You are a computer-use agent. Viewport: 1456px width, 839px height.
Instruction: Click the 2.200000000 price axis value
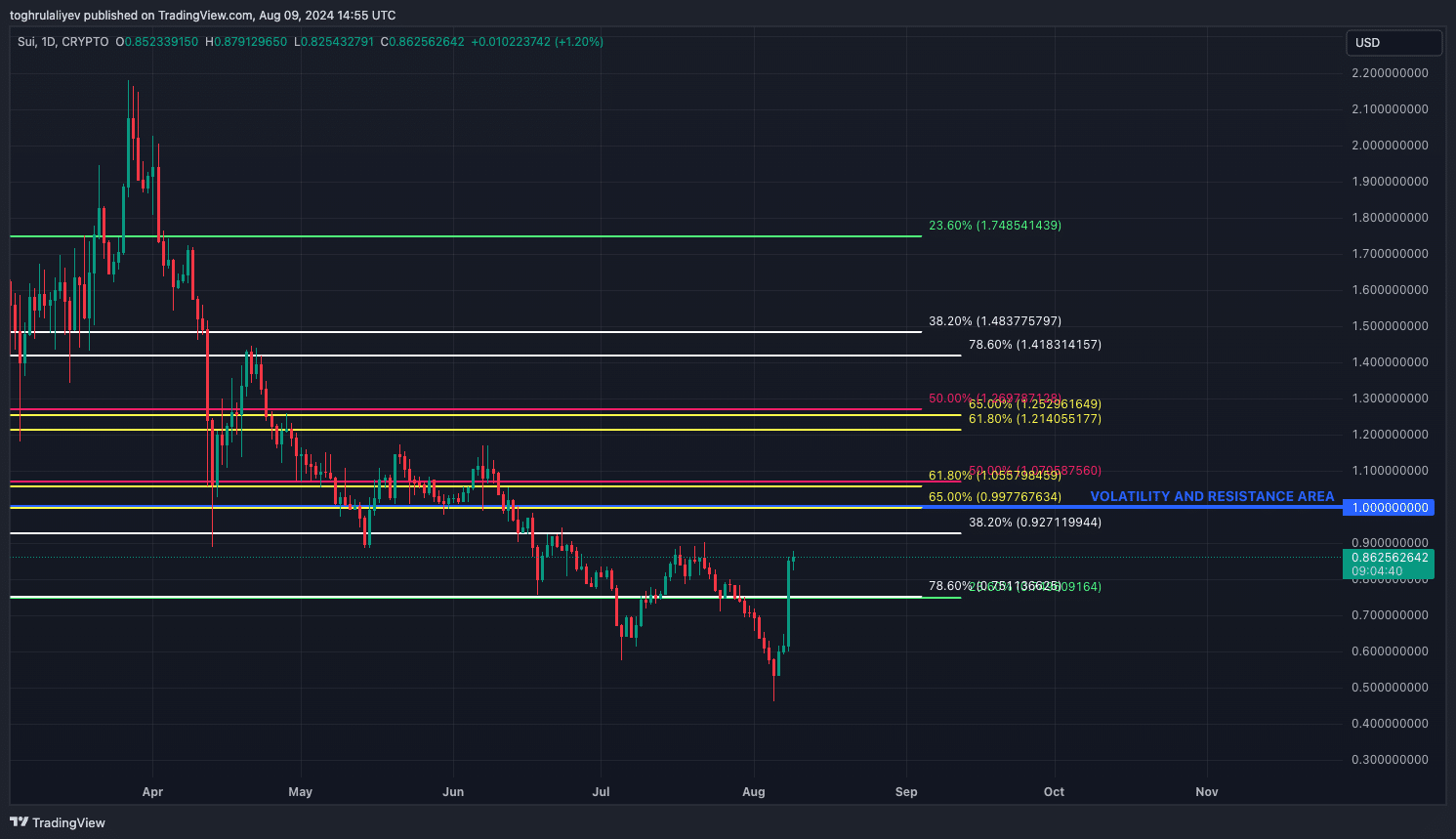1390,73
